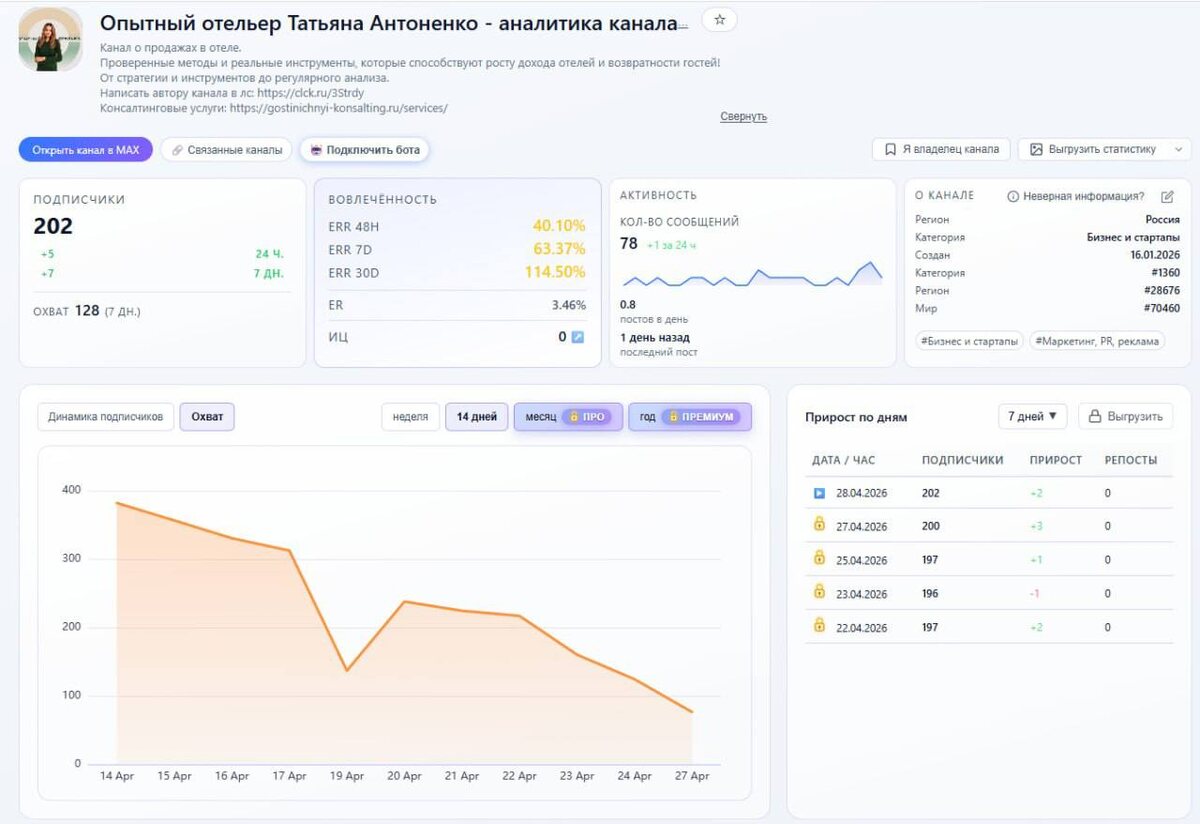The image size is (1200, 824).
Task: Switch the chart to Динамика подписчиков
Action: point(106,417)
